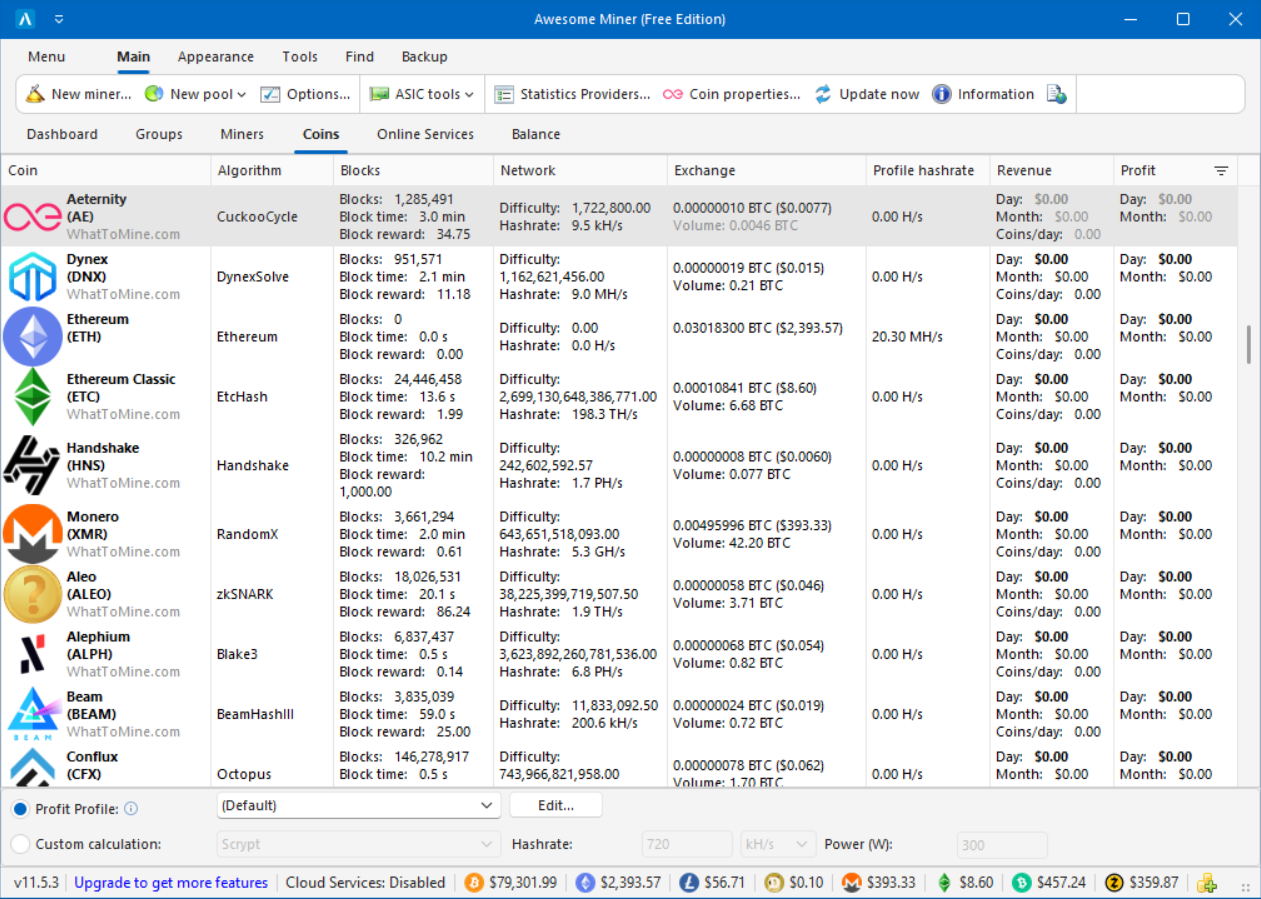Viewport: 1261px width, 899px height.
Task: Click the New miner toolbar icon
Action: (x=35, y=94)
